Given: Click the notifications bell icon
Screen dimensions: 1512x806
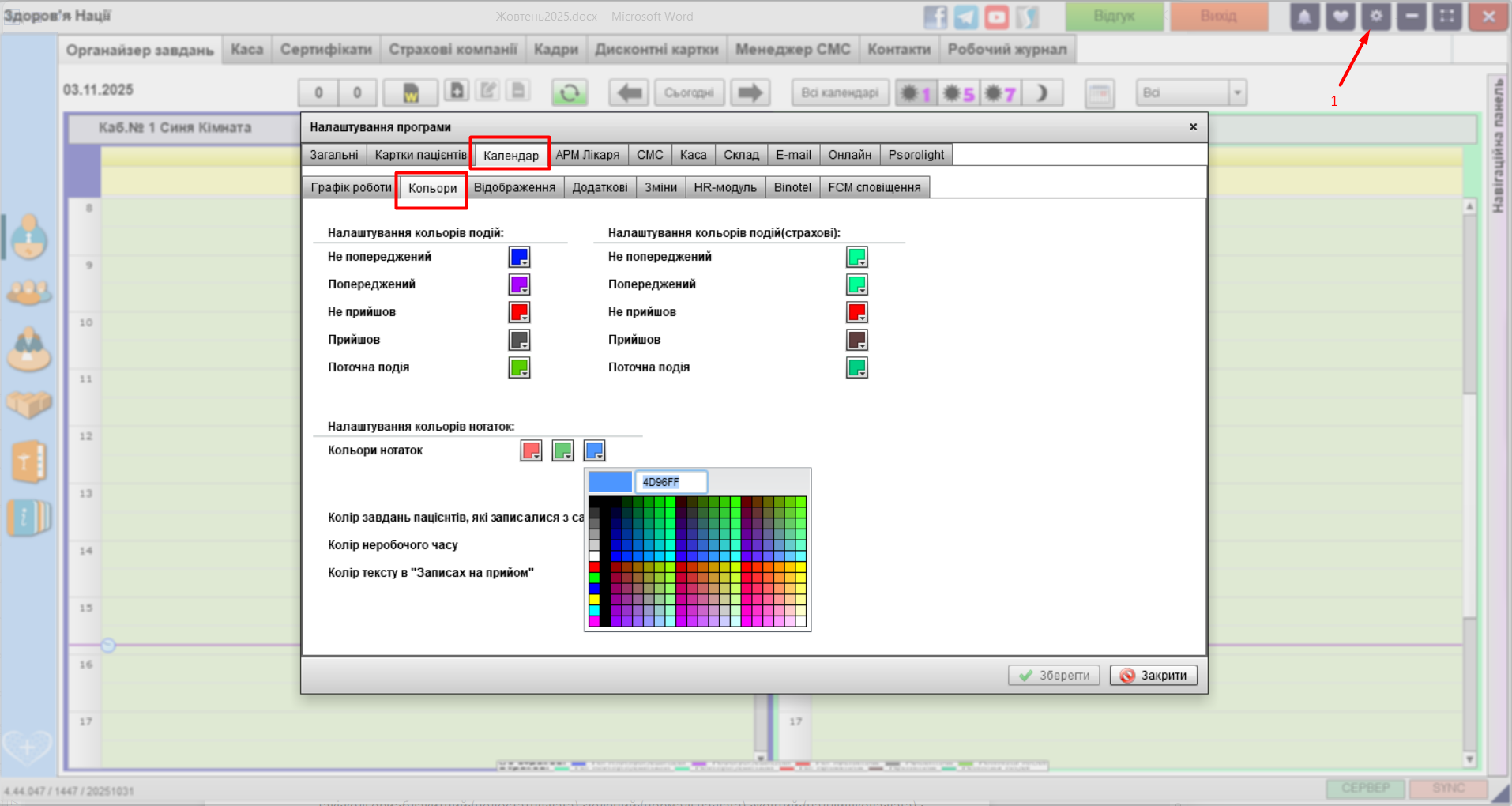Looking at the screenshot, I should point(1304,17).
